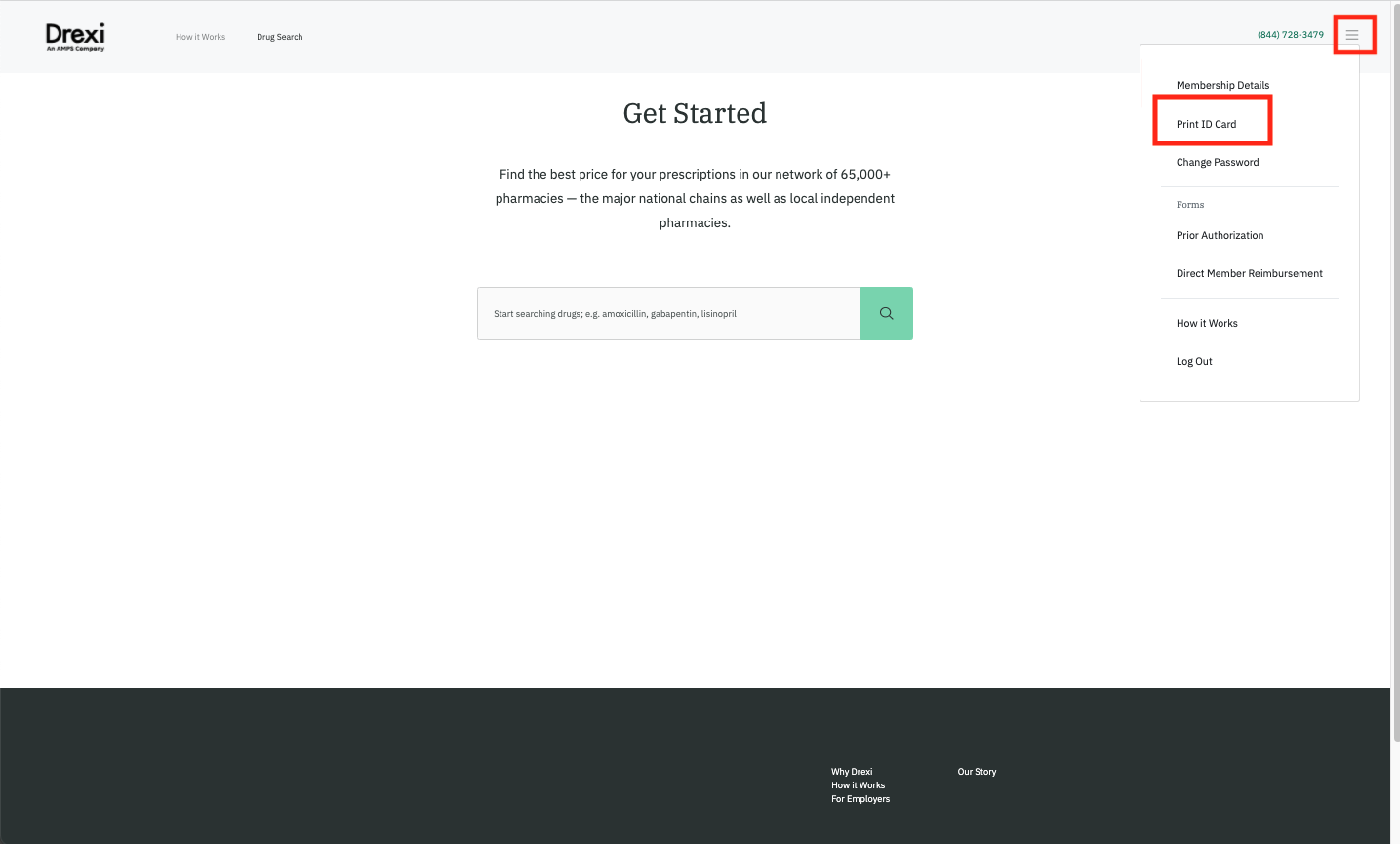Viewport: 1400px width, 844px height.
Task: Open Direct Member Reimbursement form
Action: pos(1249,273)
